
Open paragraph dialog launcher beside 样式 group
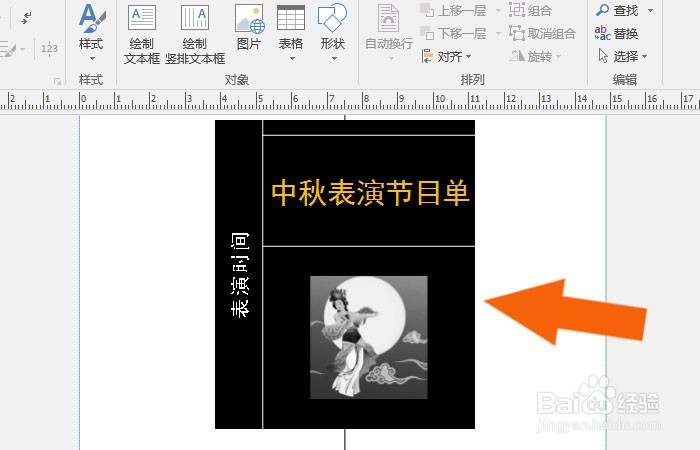pos(57,81)
